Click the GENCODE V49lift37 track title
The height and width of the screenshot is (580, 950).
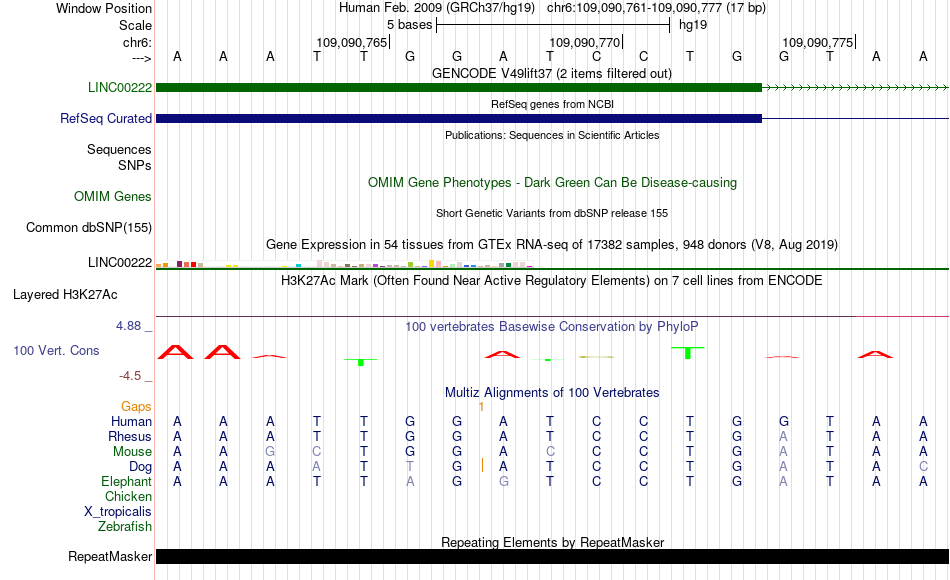point(551,74)
